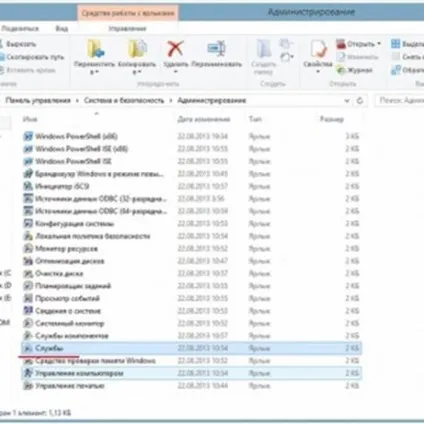Click the Copy path (Скопировать путь) button
Image resolution: width=424 pixels, height=424 pixels.
[32, 57]
